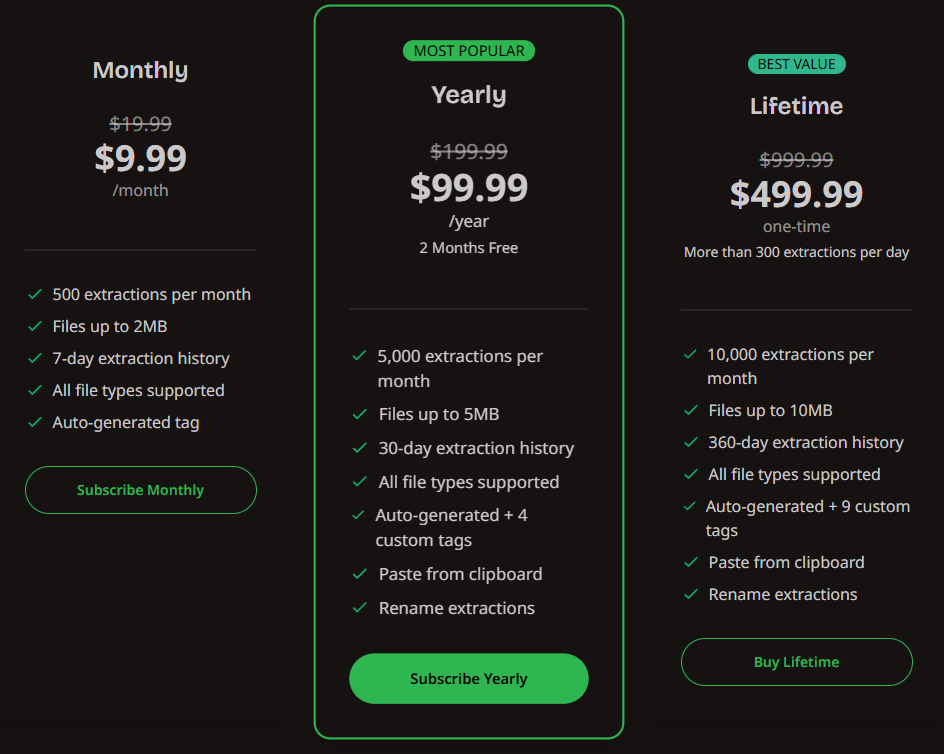Click checkmark next to Files up to 2MB
This screenshot has height=754, width=944.
click(35, 327)
